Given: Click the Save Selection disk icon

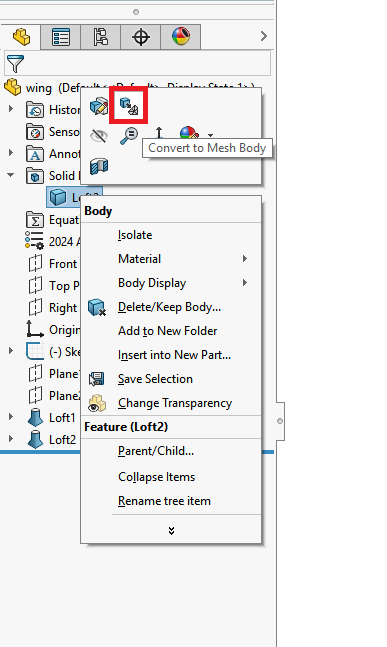Looking at the screenshot, I should (97, 379).
